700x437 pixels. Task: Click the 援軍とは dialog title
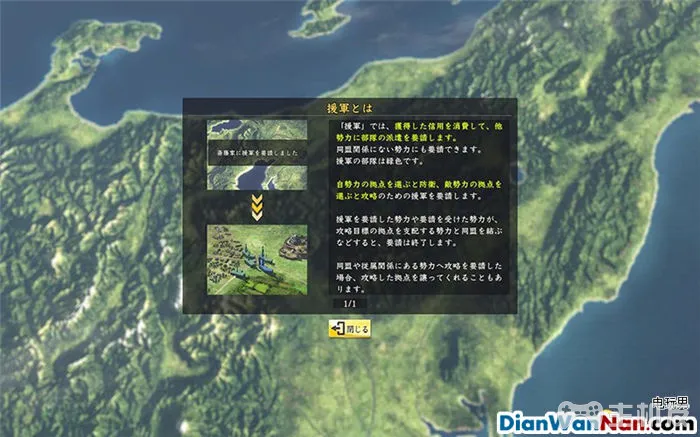click(x=350, y=108)
